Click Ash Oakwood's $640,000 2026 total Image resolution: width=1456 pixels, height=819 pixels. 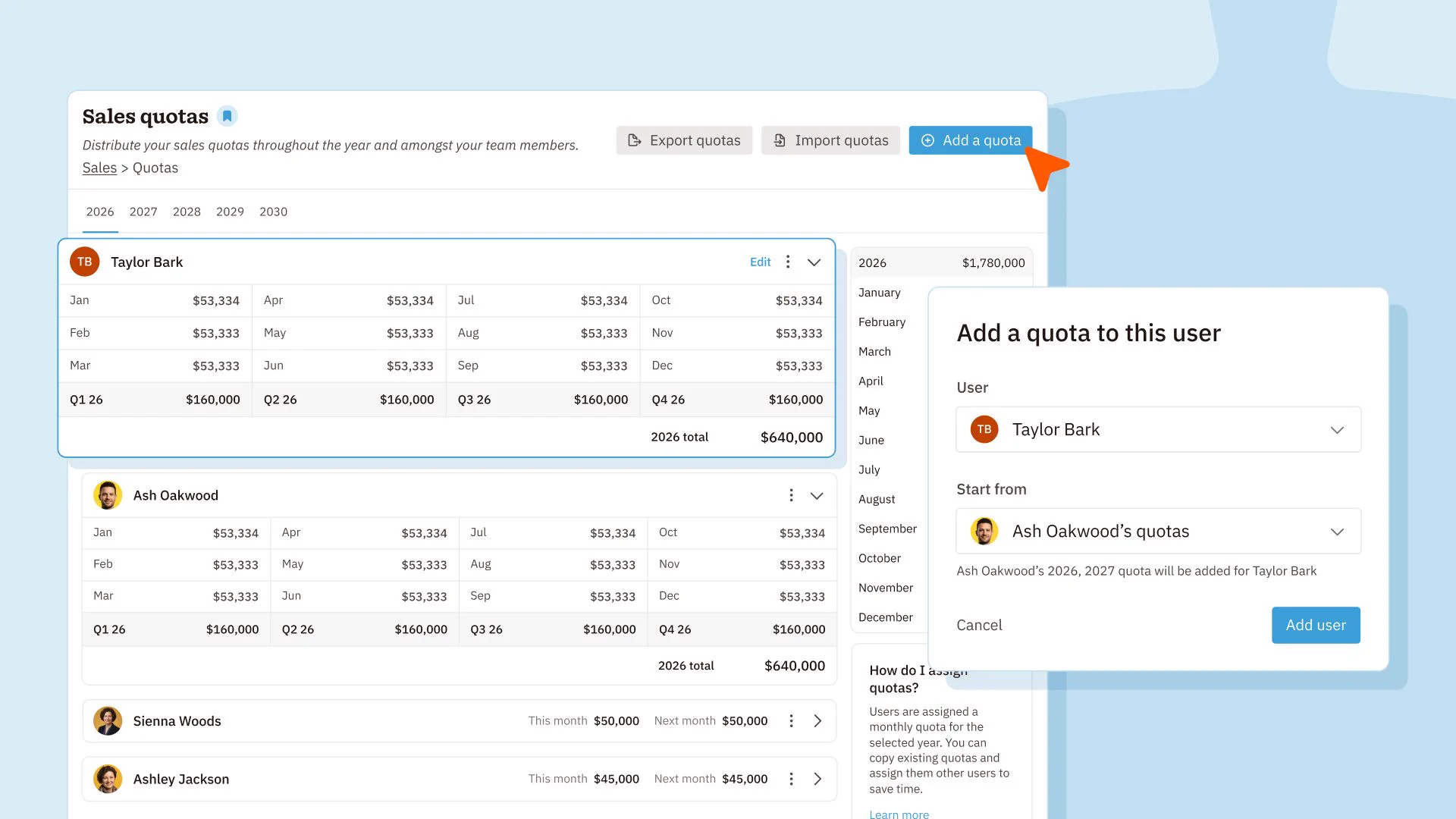point(795,666)
